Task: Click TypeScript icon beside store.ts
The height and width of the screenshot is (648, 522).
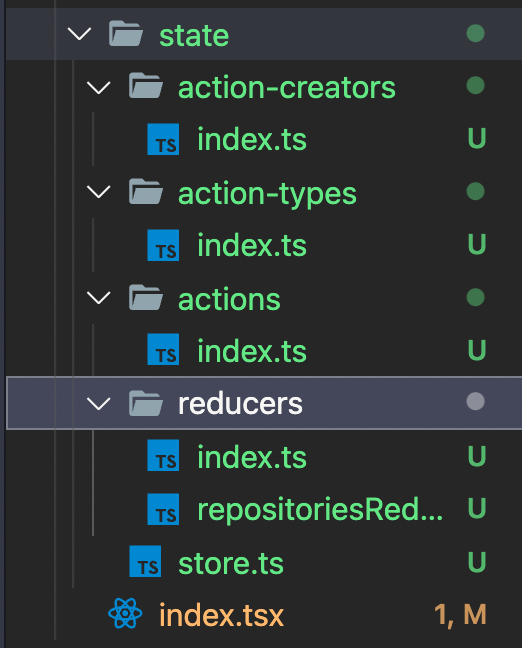Action: click(145, 561)
